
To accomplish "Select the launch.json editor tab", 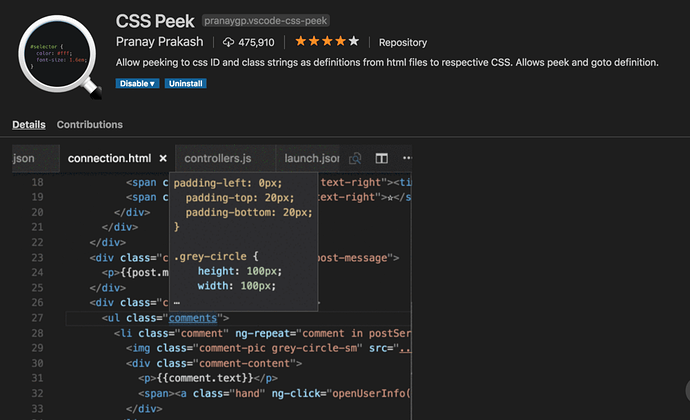I will pyautogui.click(x=311, y=158).
